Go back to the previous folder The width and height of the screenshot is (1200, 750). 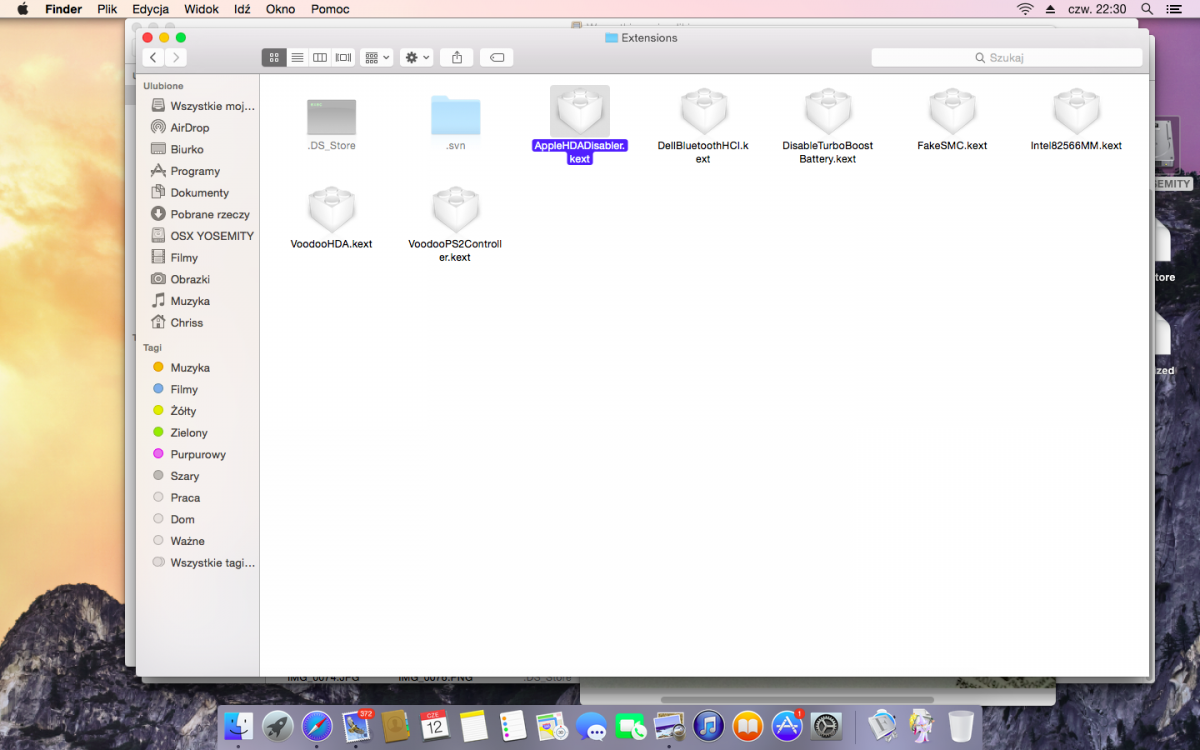pos(153,58)
